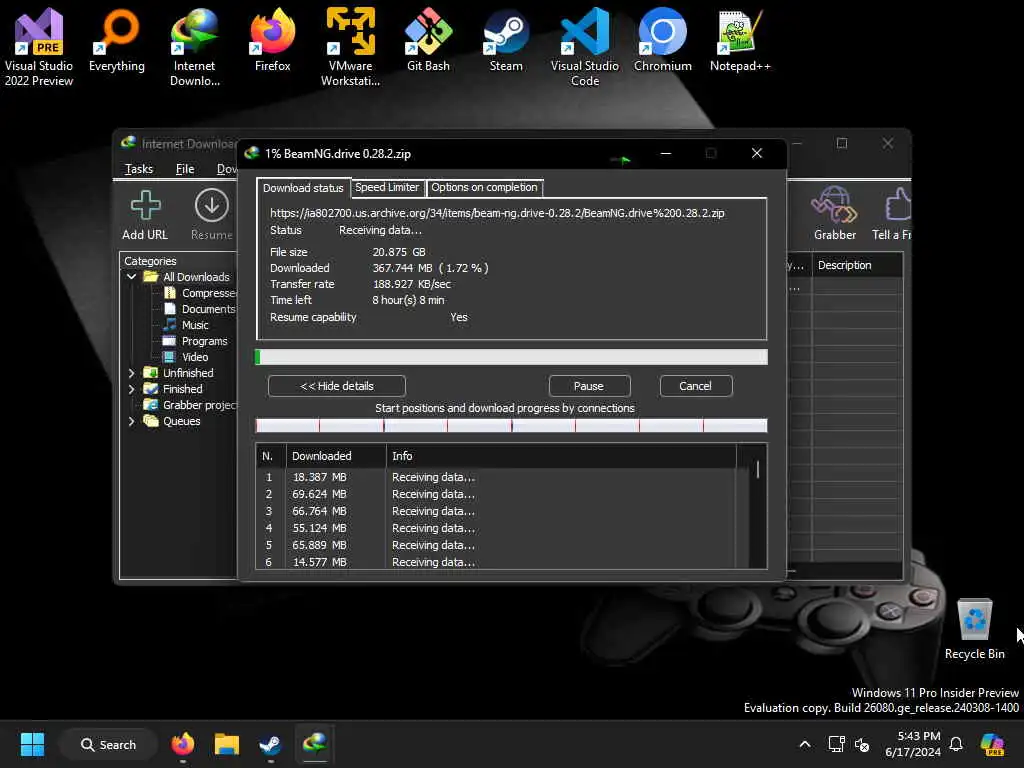Open the Grabber tool in IDM toolbar
1024x768 pixels.
(835, 214)
